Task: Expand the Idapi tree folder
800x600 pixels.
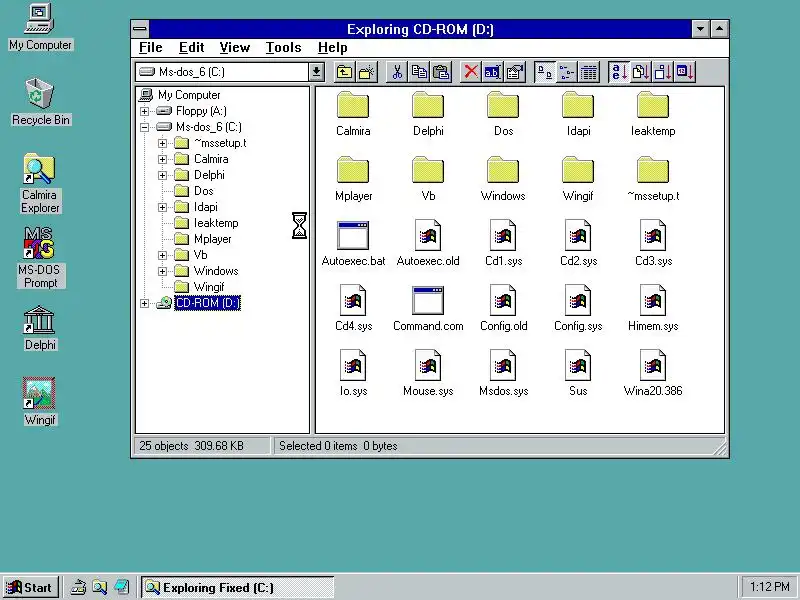Action: click(x=162, y=207)
